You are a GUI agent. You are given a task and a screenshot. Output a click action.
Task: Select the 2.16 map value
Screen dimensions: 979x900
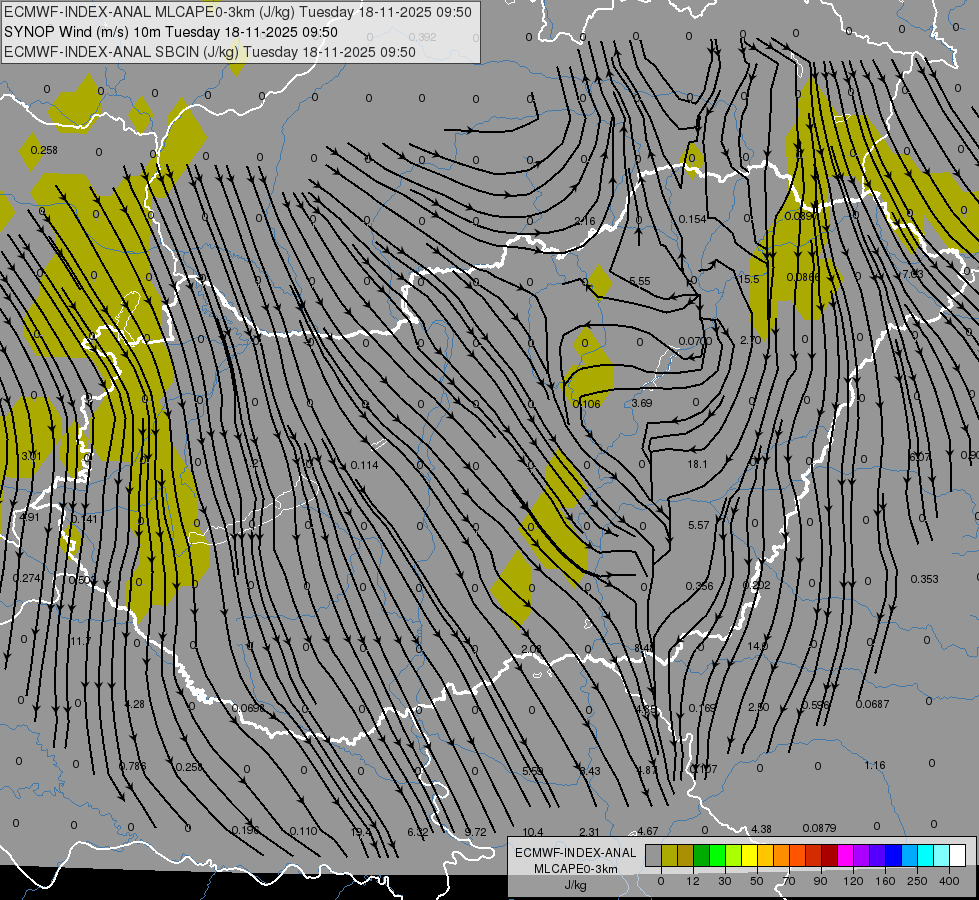(x=585, y=221)
